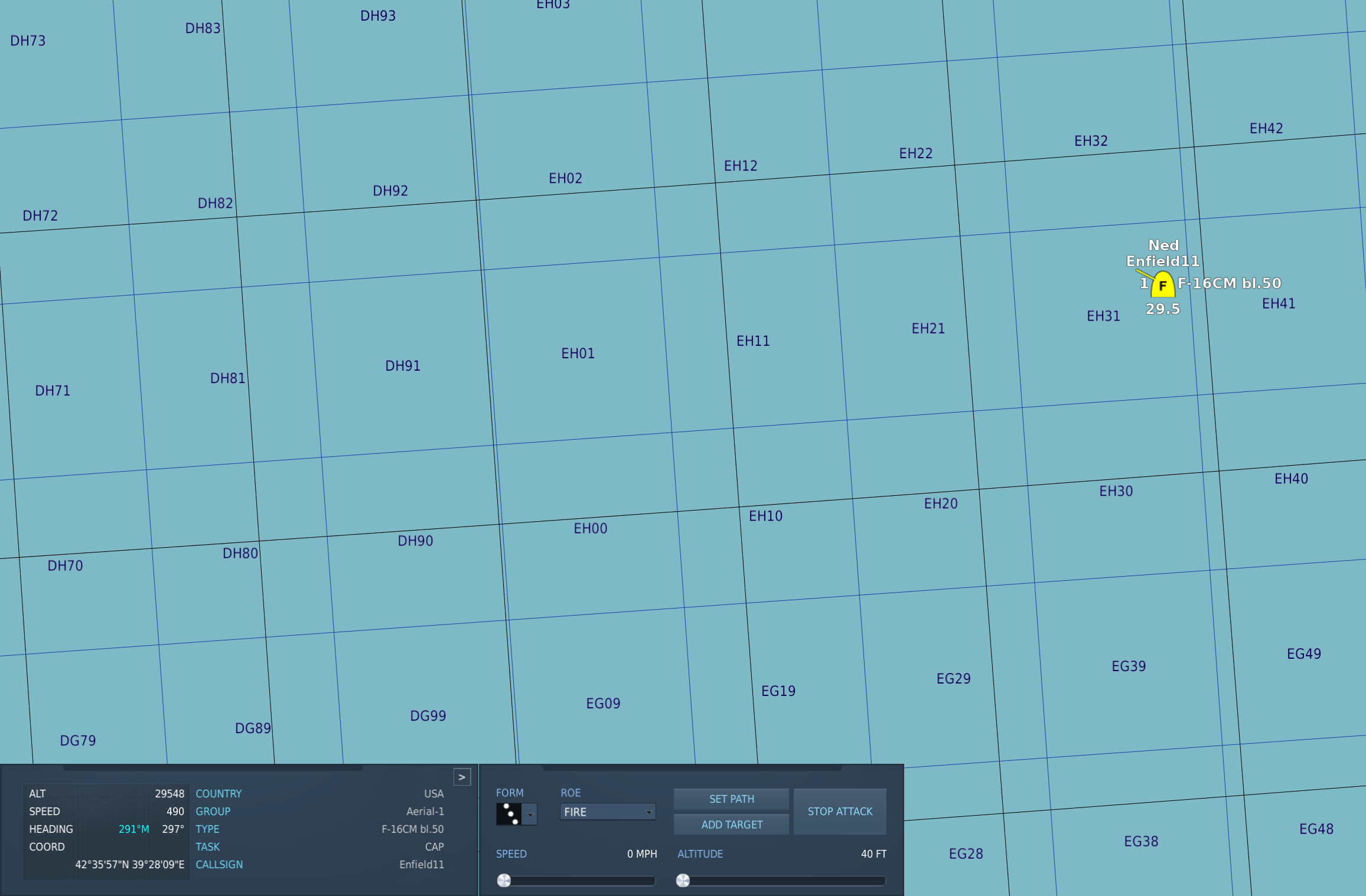Viewport: 1366px width, 896px height.
Task: Click the grid label DH91
Action: [x=403, y=366]
